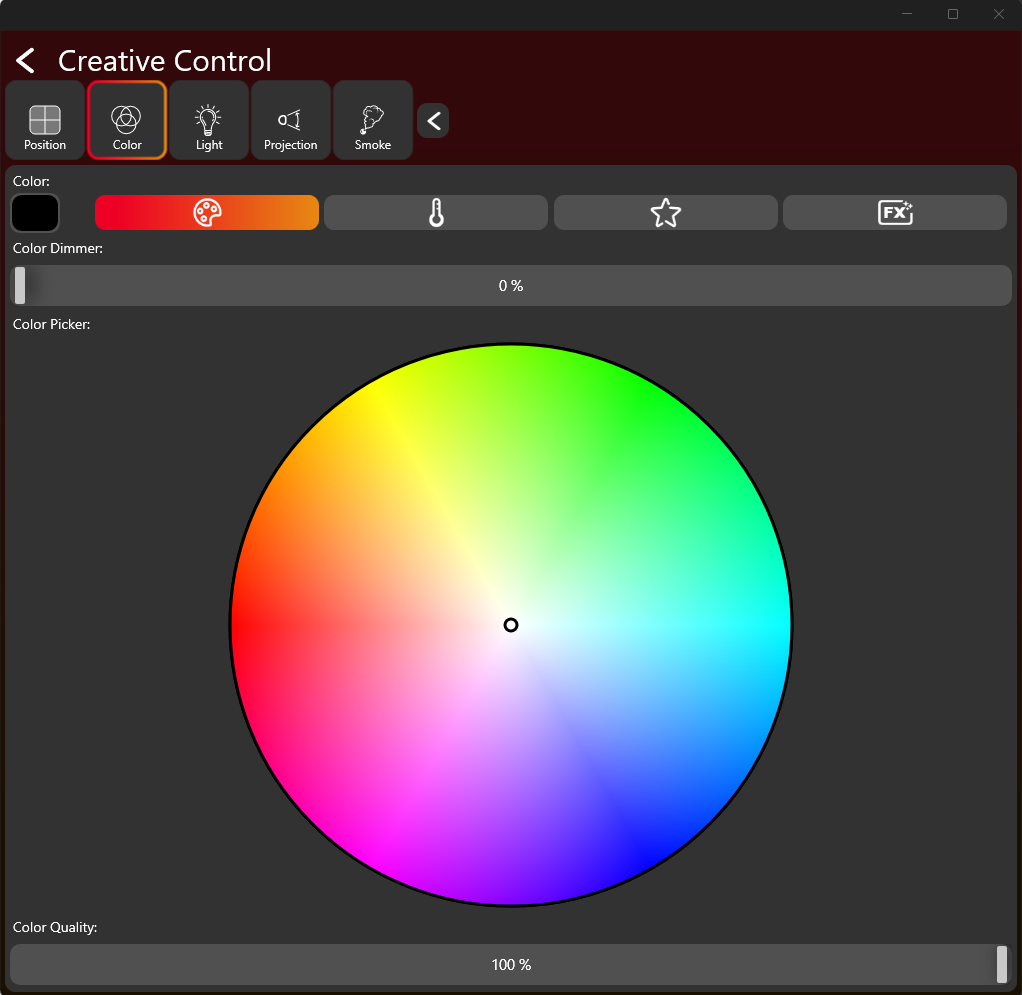This screenshot has height=995, width=1022.
Task: Click the white center picker marker
Action: pyautogui.click(x=511, y=625)
